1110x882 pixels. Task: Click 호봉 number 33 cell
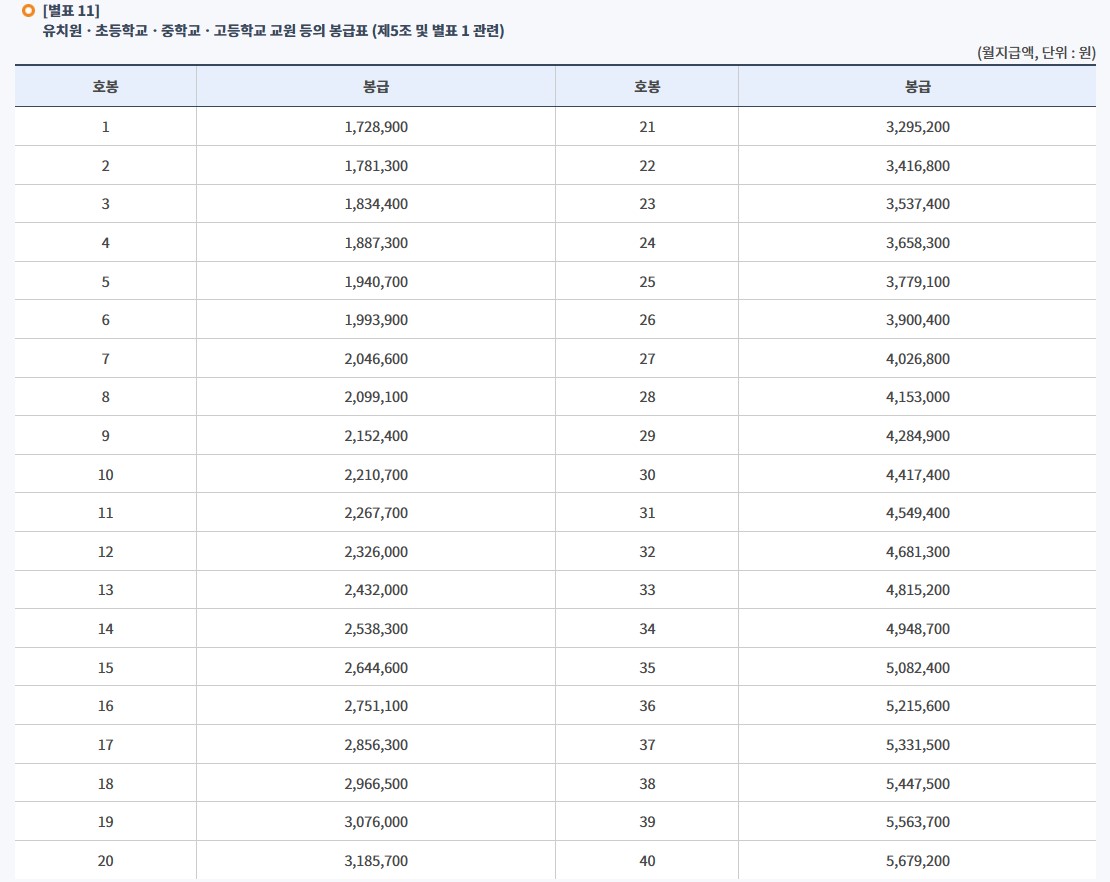tap(647, 590)
